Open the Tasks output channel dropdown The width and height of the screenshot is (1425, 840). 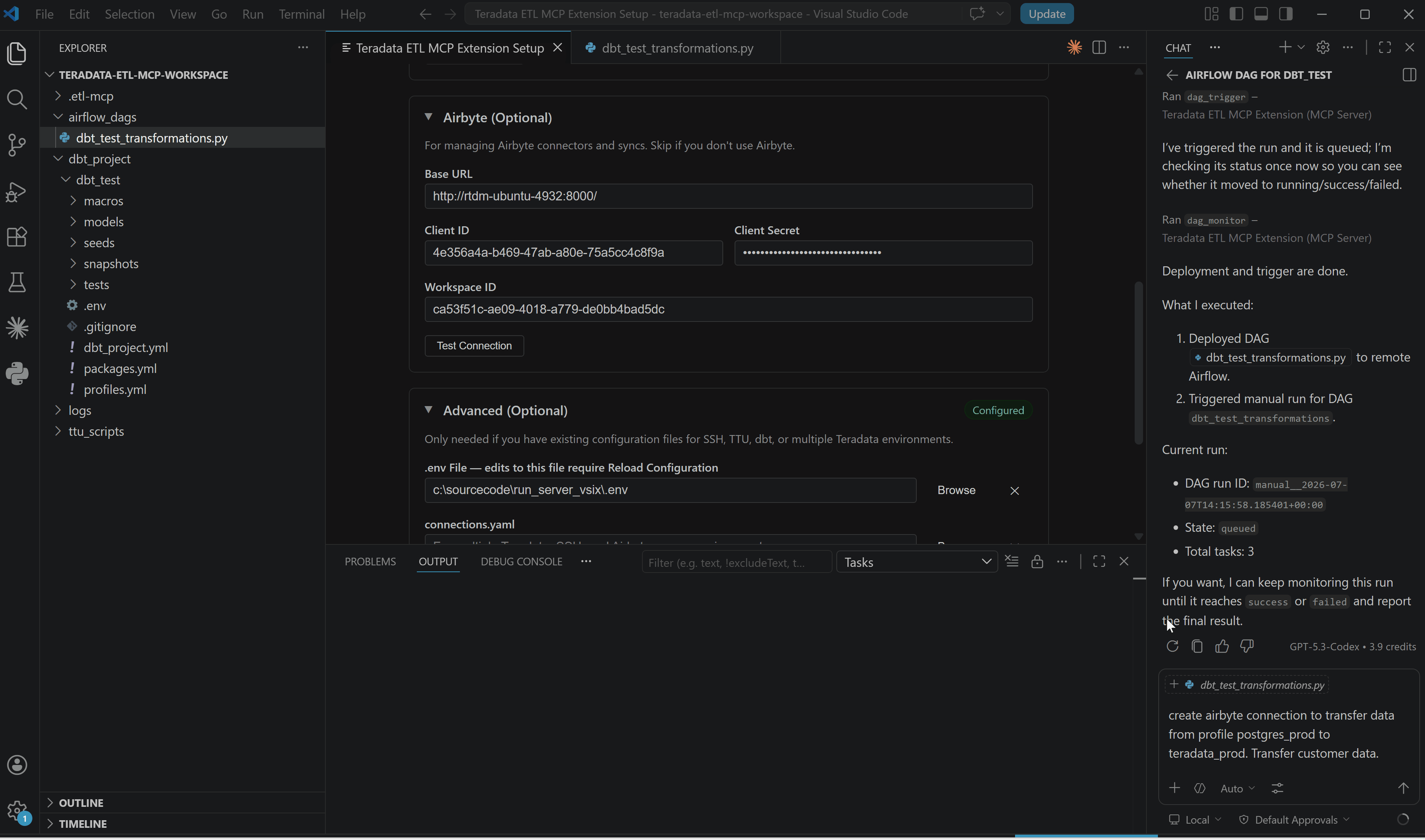917,563
